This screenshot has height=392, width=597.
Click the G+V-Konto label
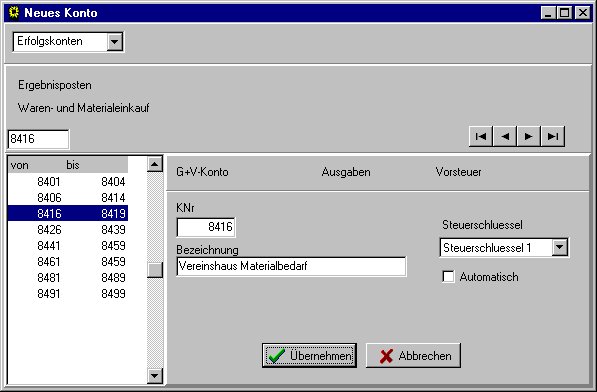pos(202,172)
